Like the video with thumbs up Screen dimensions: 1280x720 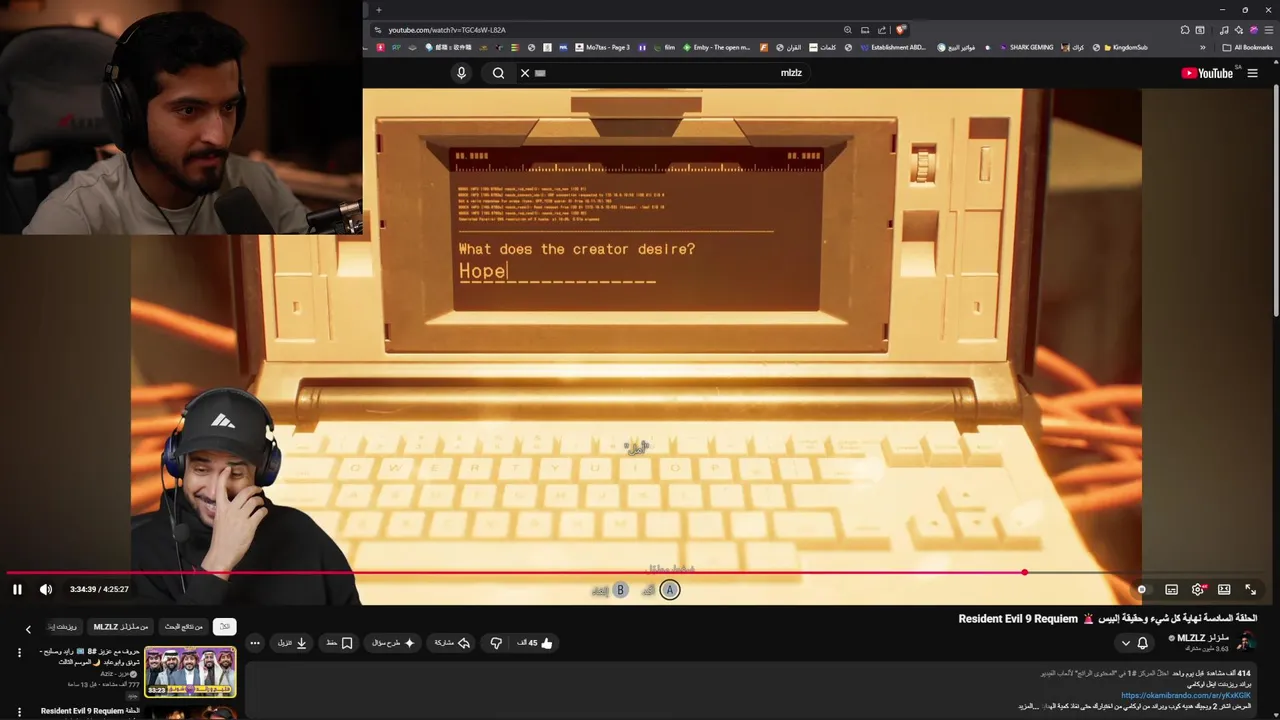coord(535,643)
